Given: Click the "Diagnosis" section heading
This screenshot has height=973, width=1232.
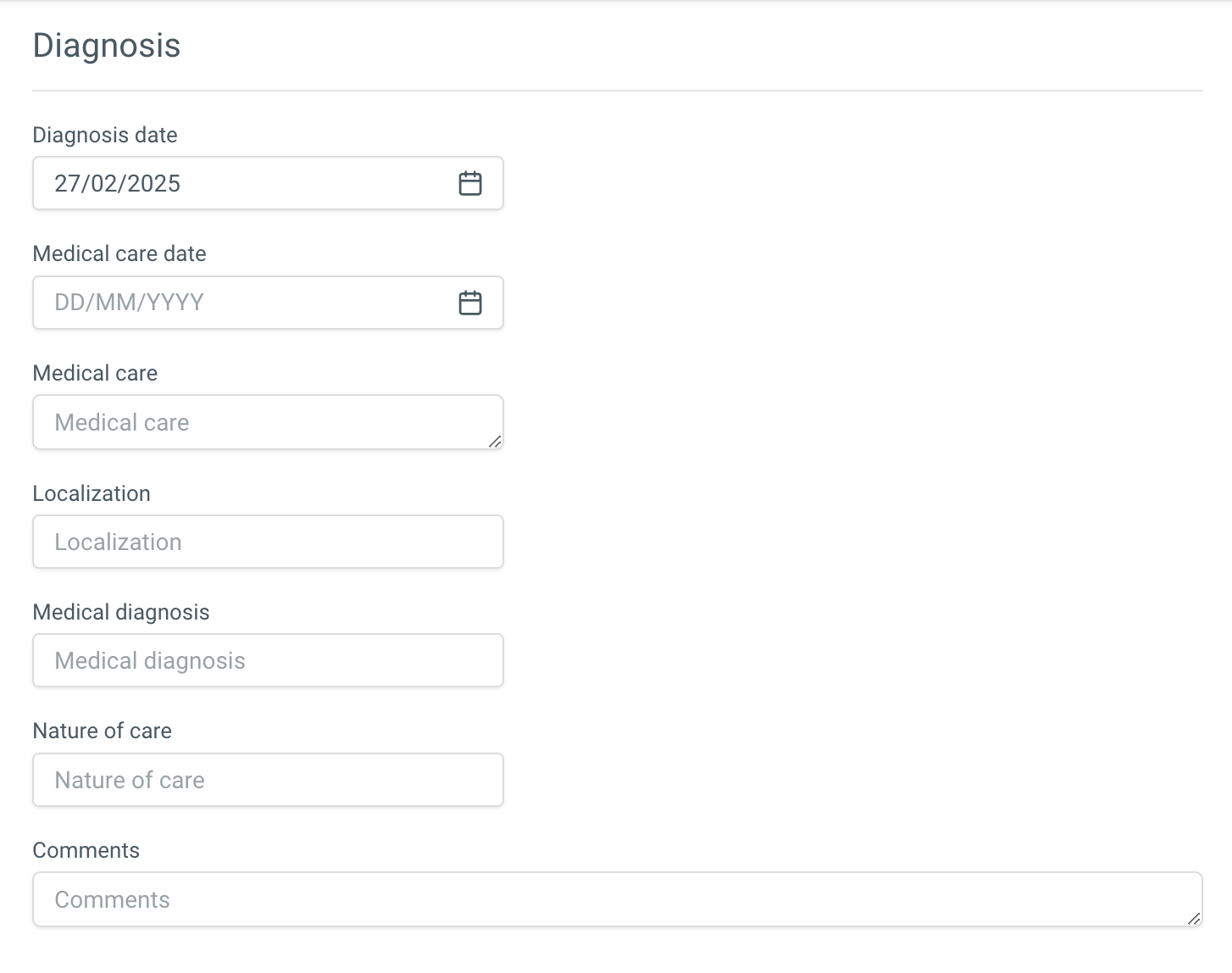Looking at the screenshot, I should [107, 46].
